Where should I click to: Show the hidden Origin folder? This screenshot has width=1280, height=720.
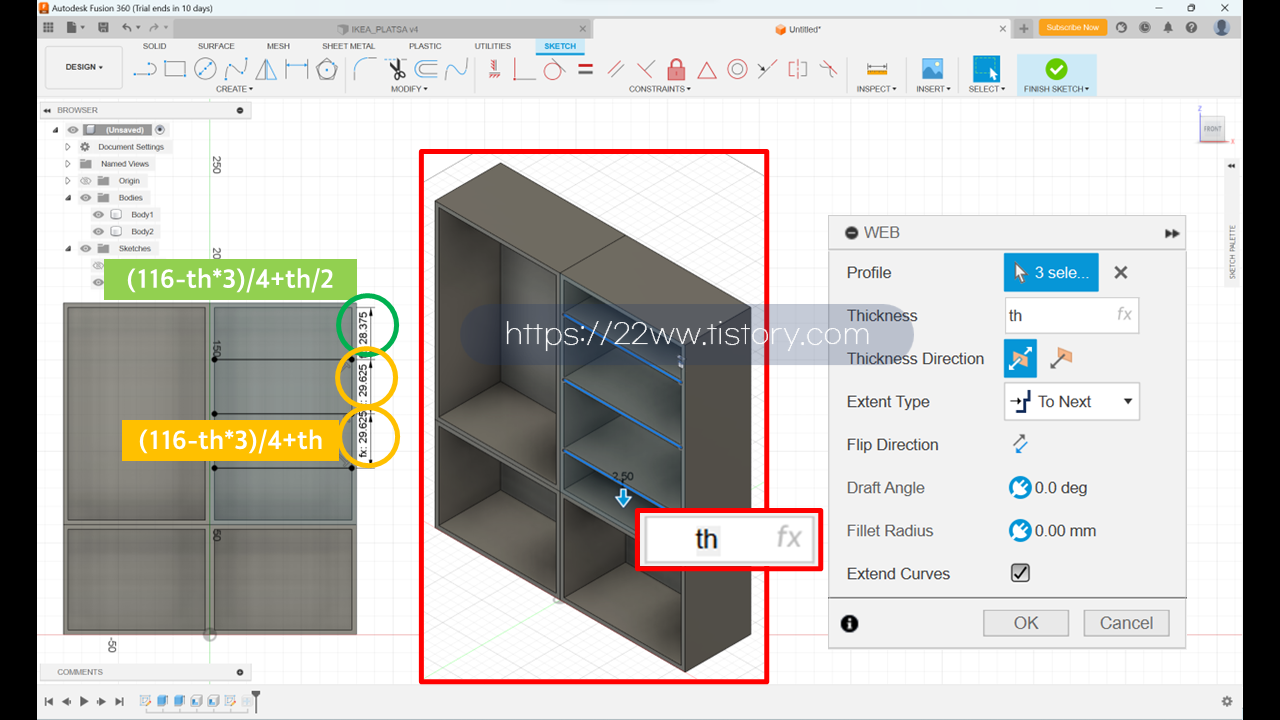point(85,181)
